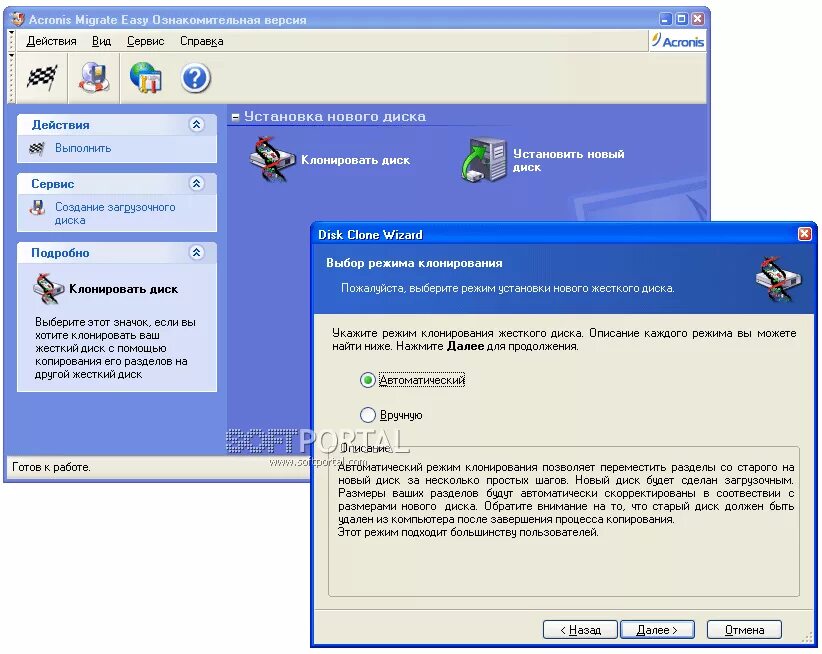Open the Действия menu
The height and width of the screenshot is (654, 822).
click(51, 41)
